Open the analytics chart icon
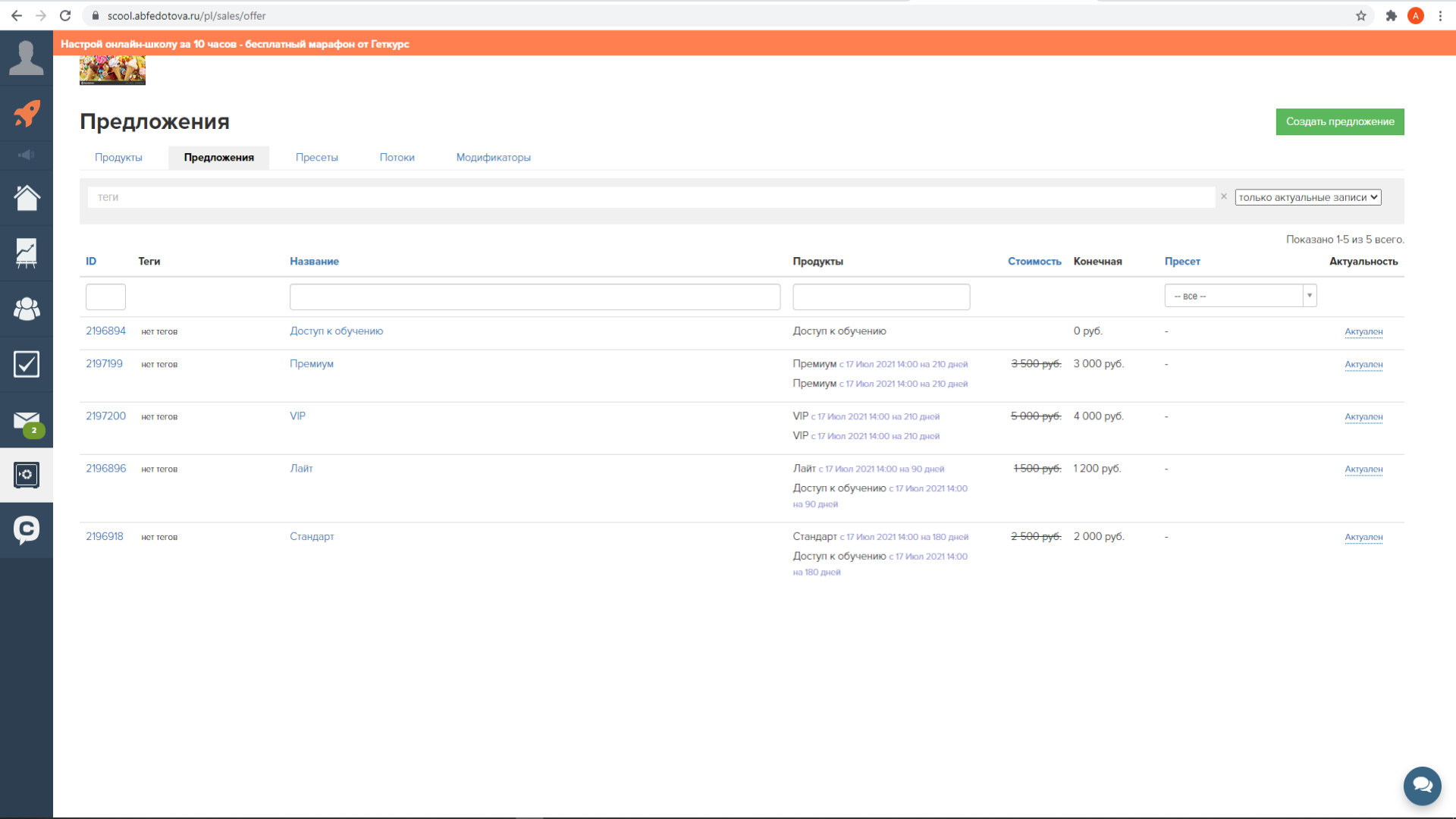Viewport: 1456px width, 819px height. coord(27,253)
